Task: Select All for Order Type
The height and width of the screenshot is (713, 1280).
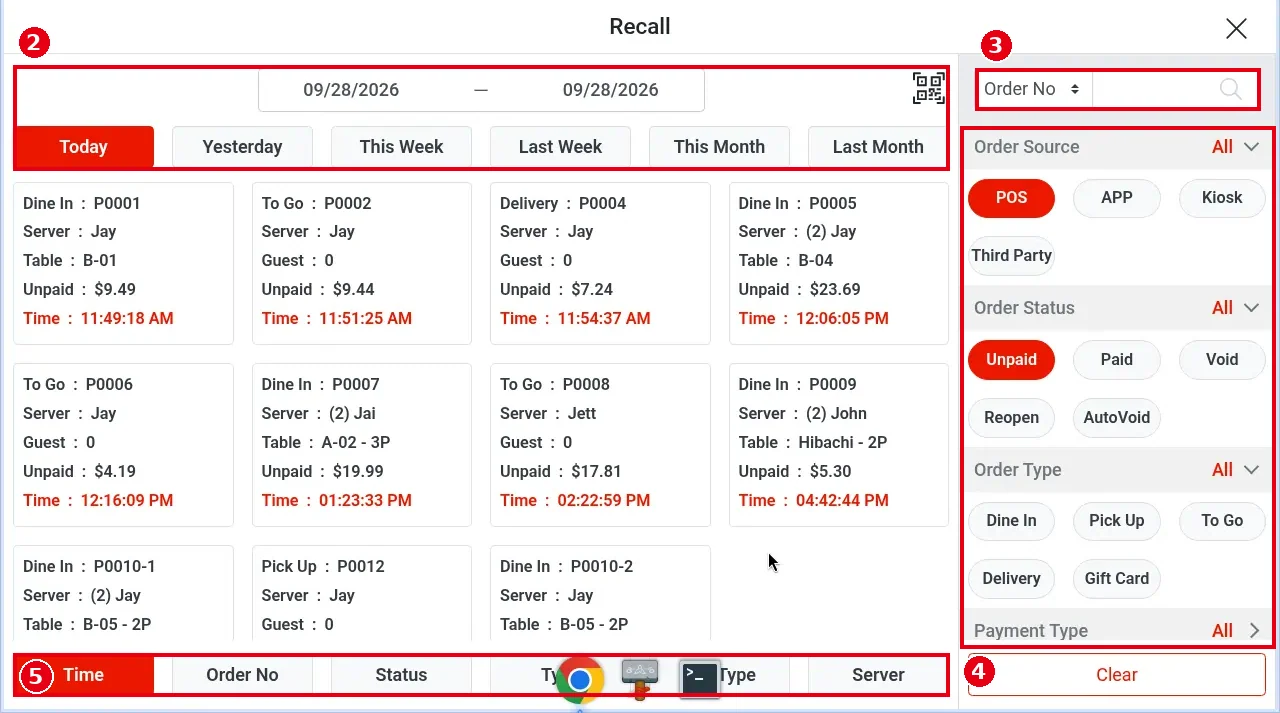Action: click(x=1222, y=470)
